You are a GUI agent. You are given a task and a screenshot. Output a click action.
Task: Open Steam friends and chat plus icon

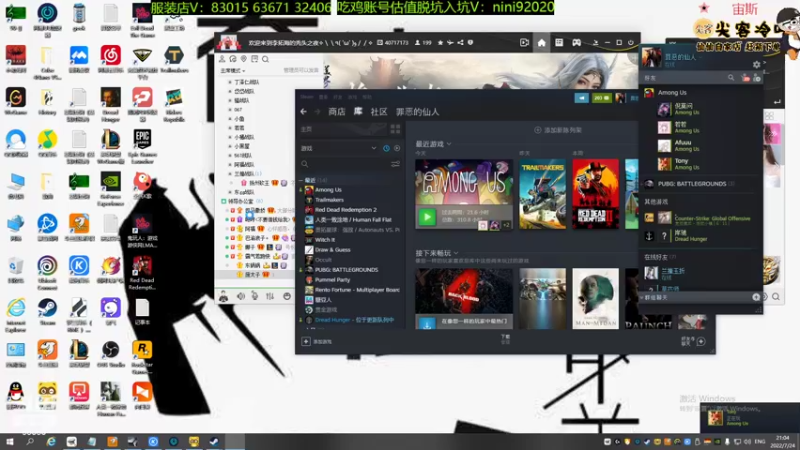[x=701, y=341]
